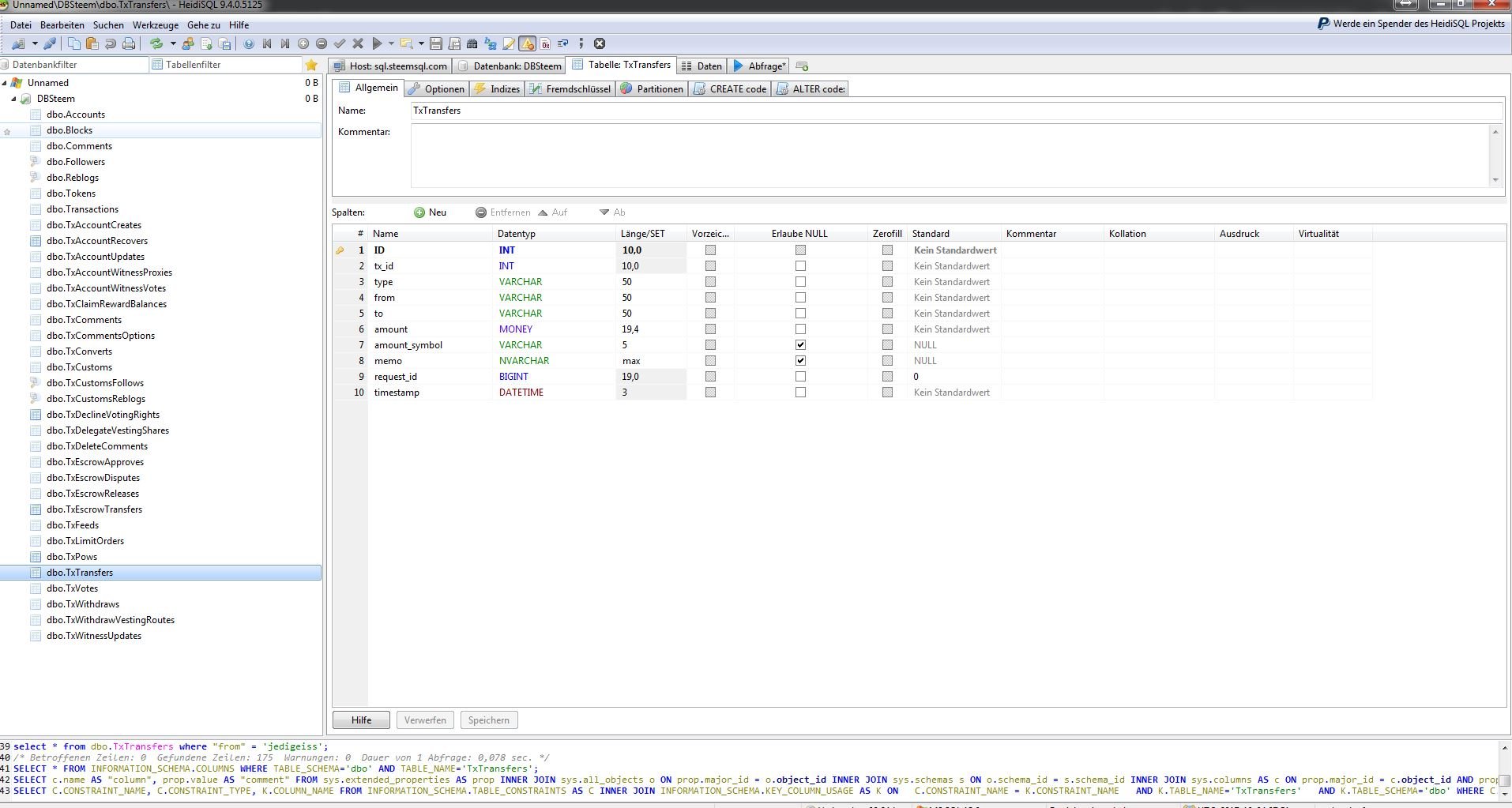Click the replace text icon
The image size is (1512, 808).
[491, 43]
